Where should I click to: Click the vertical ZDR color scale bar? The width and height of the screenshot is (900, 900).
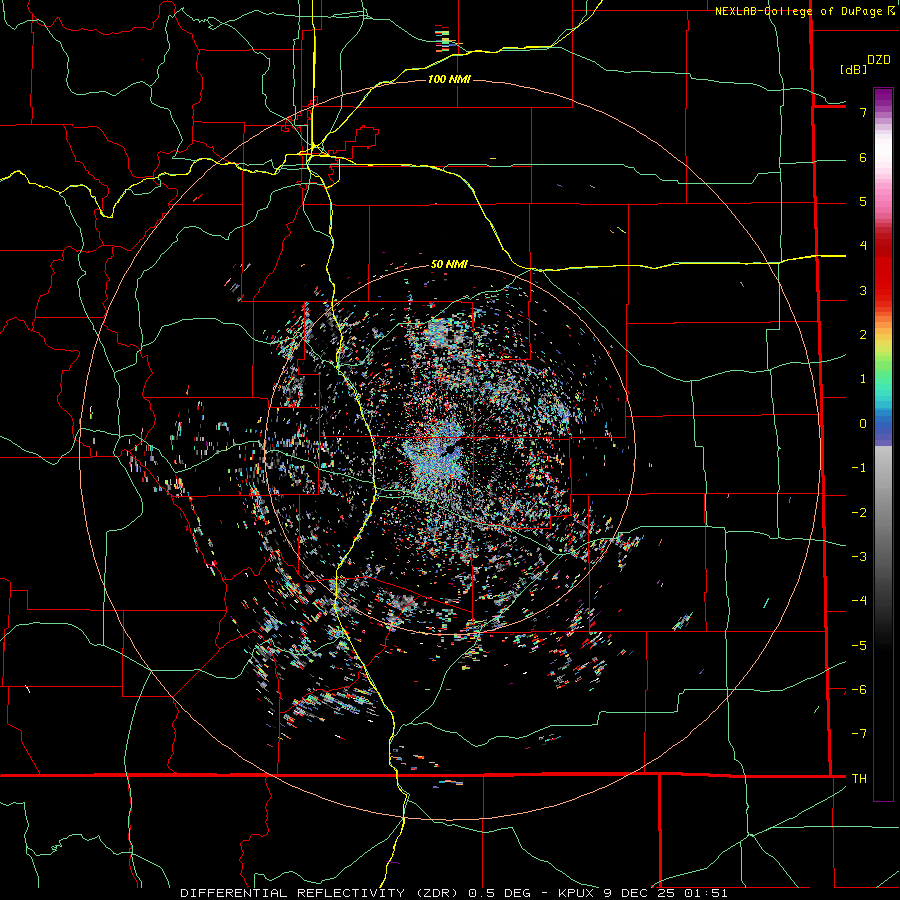[883, 444]
